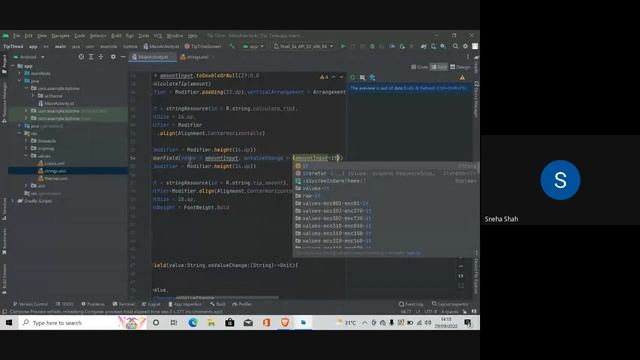Open the Layout Inspector panel
Screen dimensions: 640x360
(450, 304)
